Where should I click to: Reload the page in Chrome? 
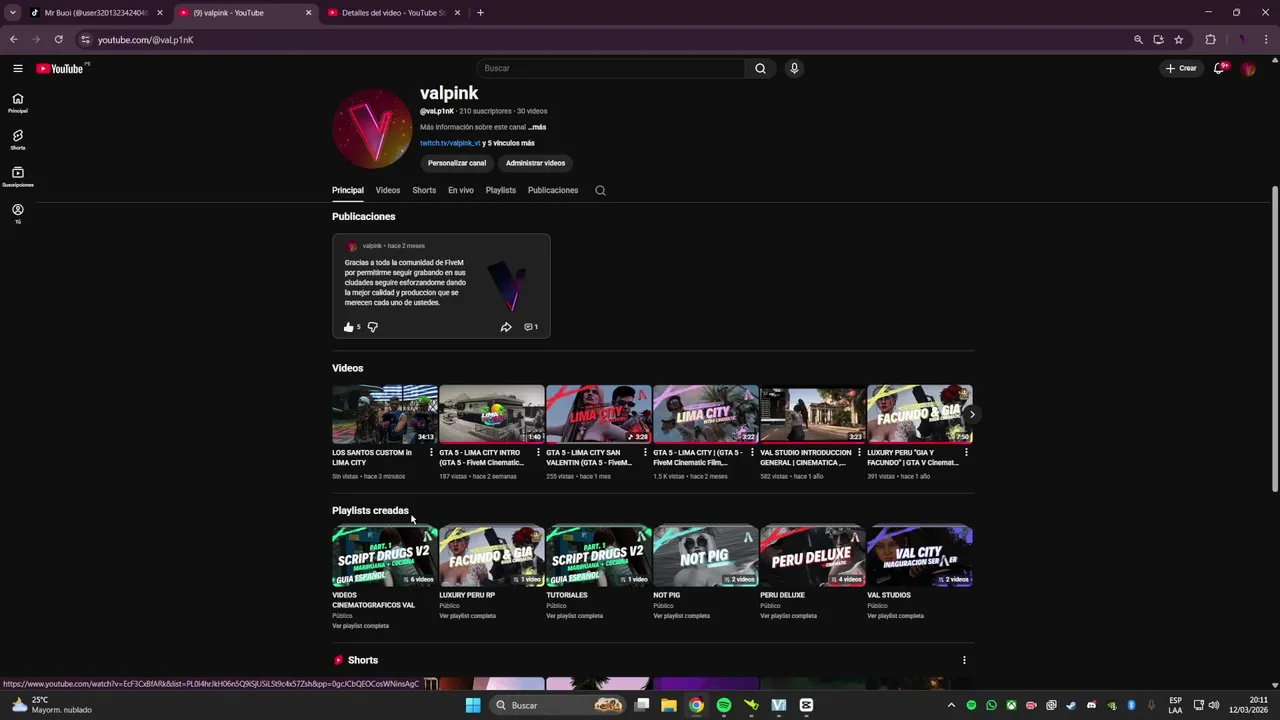59,40
